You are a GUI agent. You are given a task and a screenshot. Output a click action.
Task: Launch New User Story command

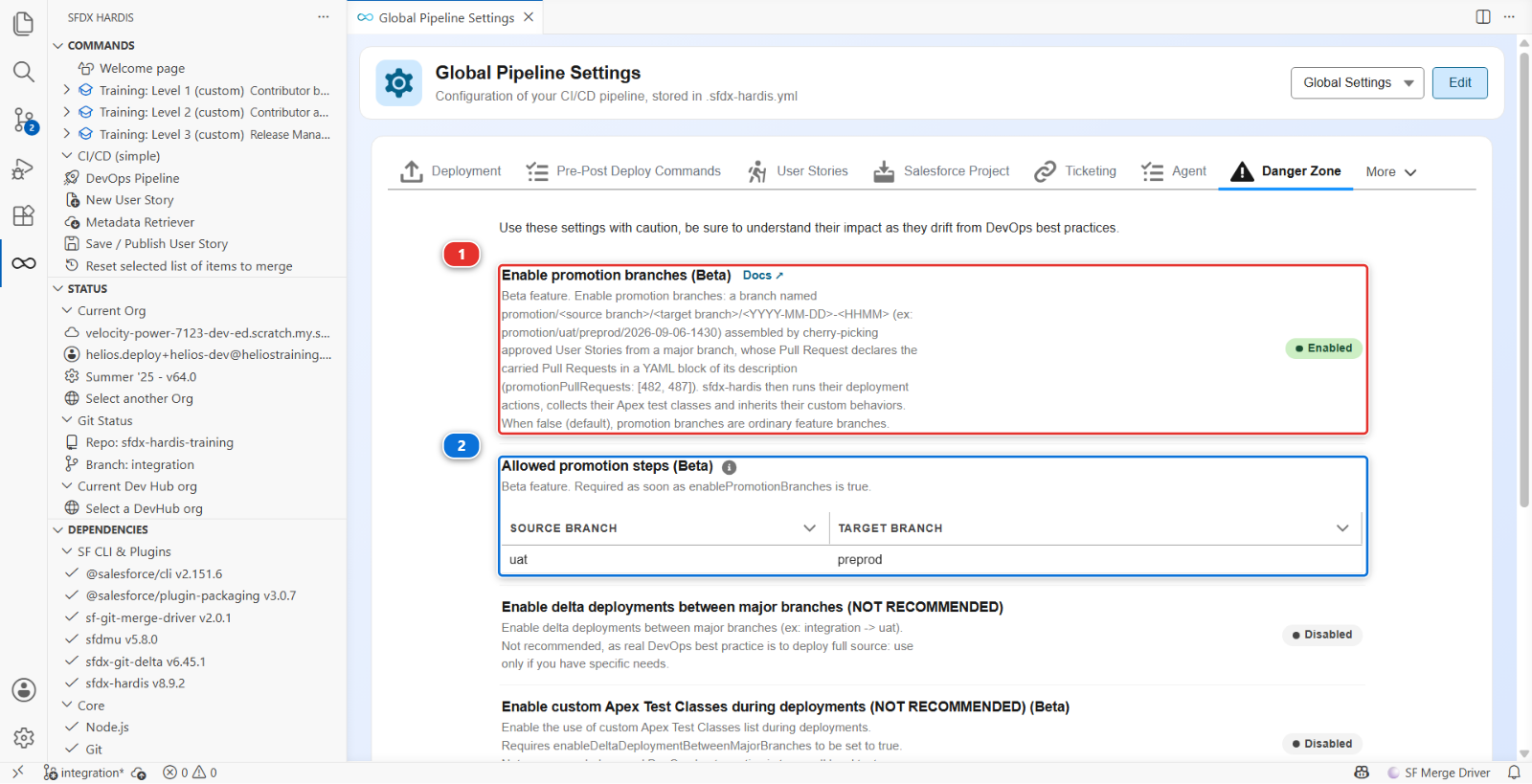tap(129, 200)
